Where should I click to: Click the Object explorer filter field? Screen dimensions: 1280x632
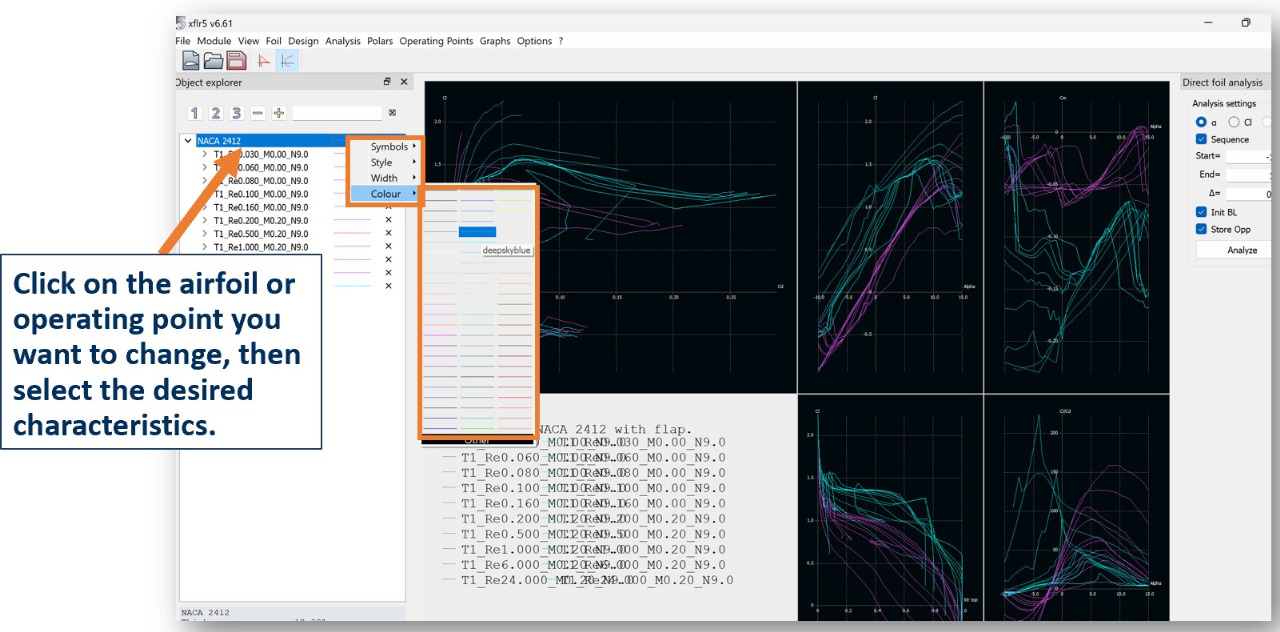click(x=337, y=114)
